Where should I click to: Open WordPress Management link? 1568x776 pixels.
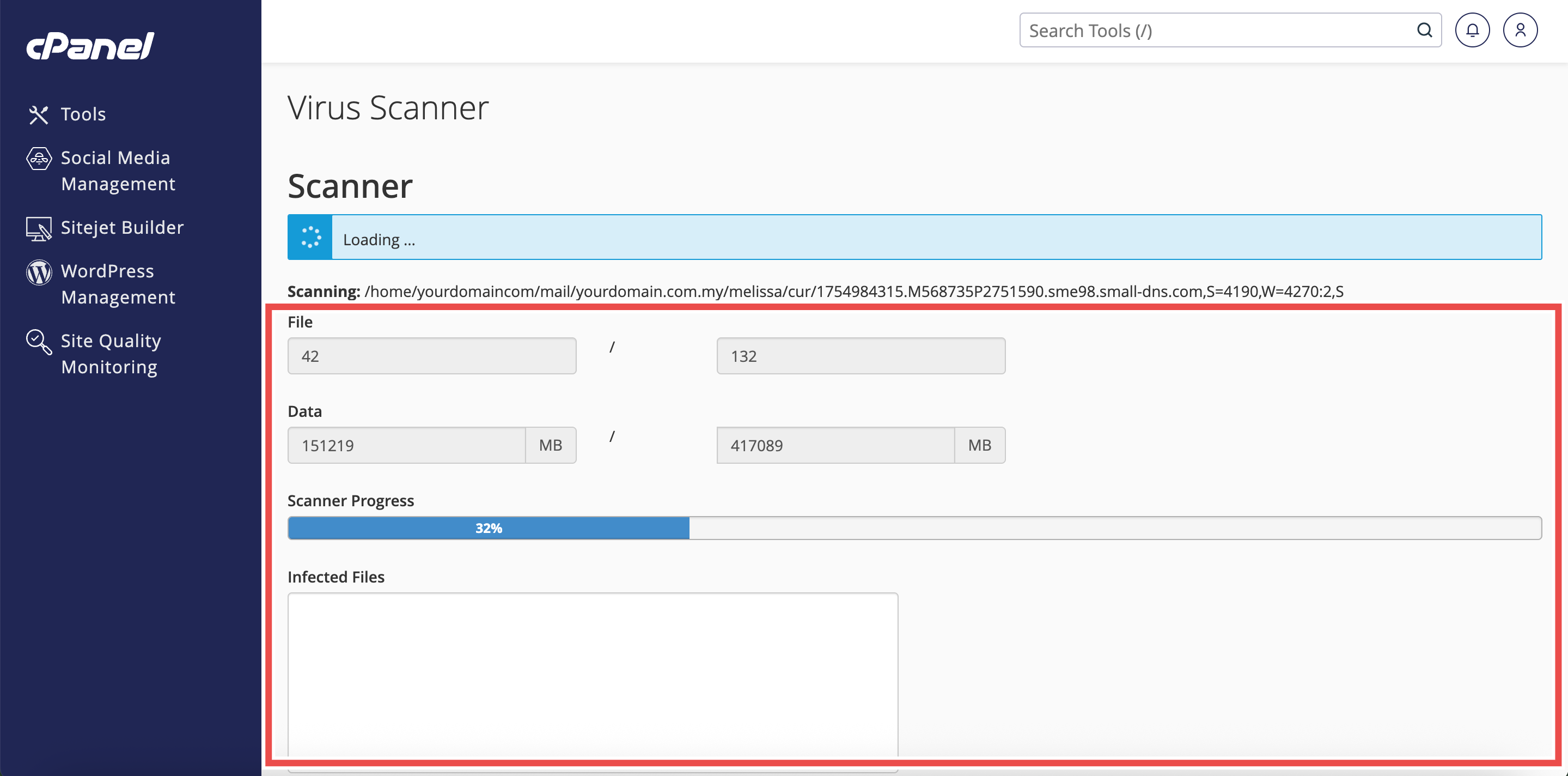click(118, 284)
